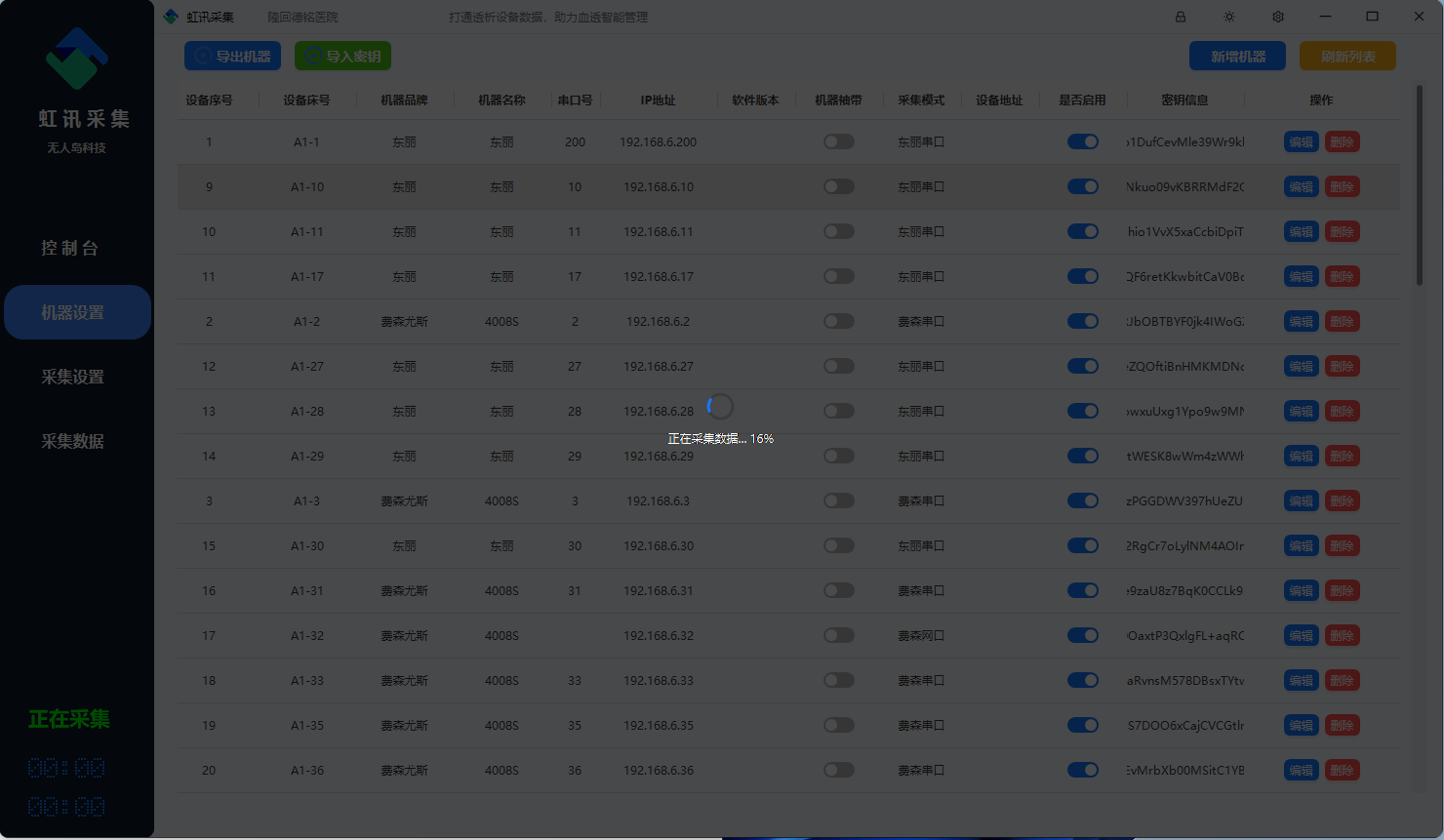Delete the row for bed A1-29

pyautogui.click(x=1343, y=456)
